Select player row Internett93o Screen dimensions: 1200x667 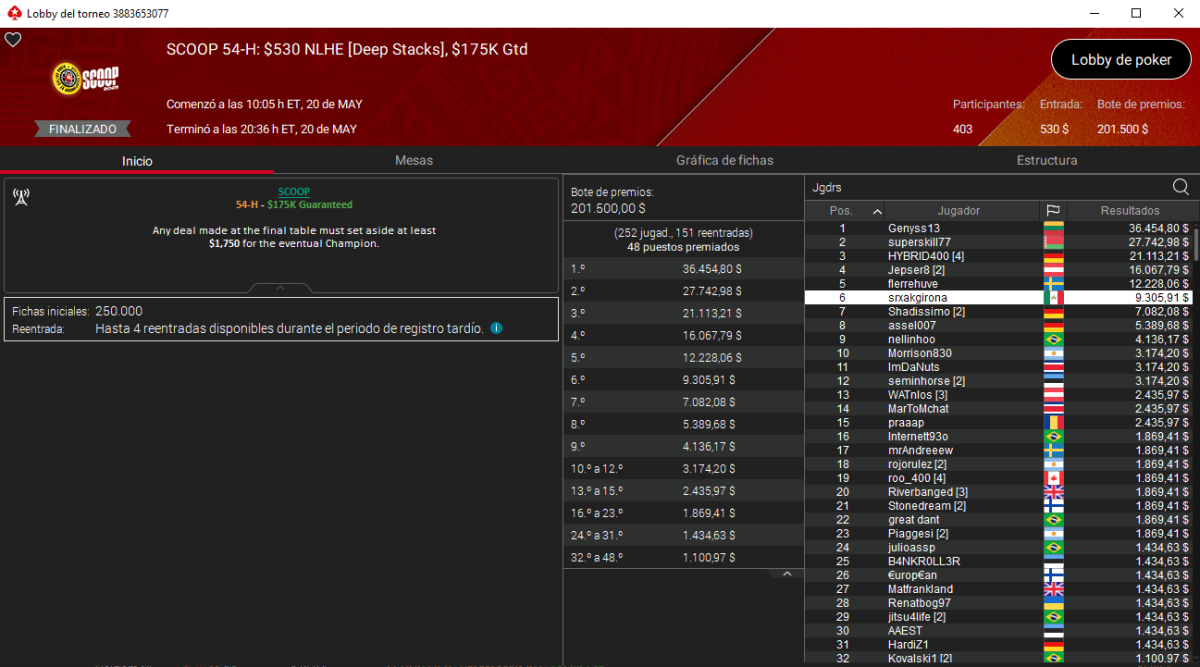[998, 437]
